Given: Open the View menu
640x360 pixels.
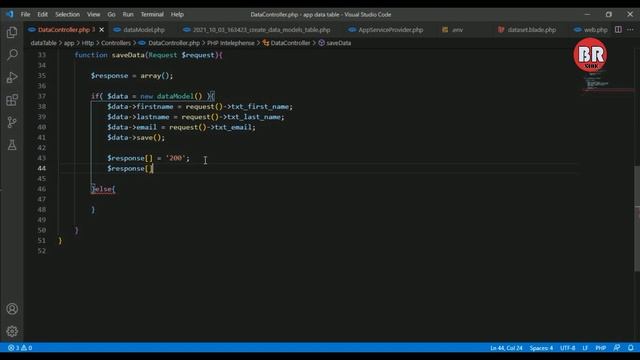Looking at the screenshot, I should [93, 14].
